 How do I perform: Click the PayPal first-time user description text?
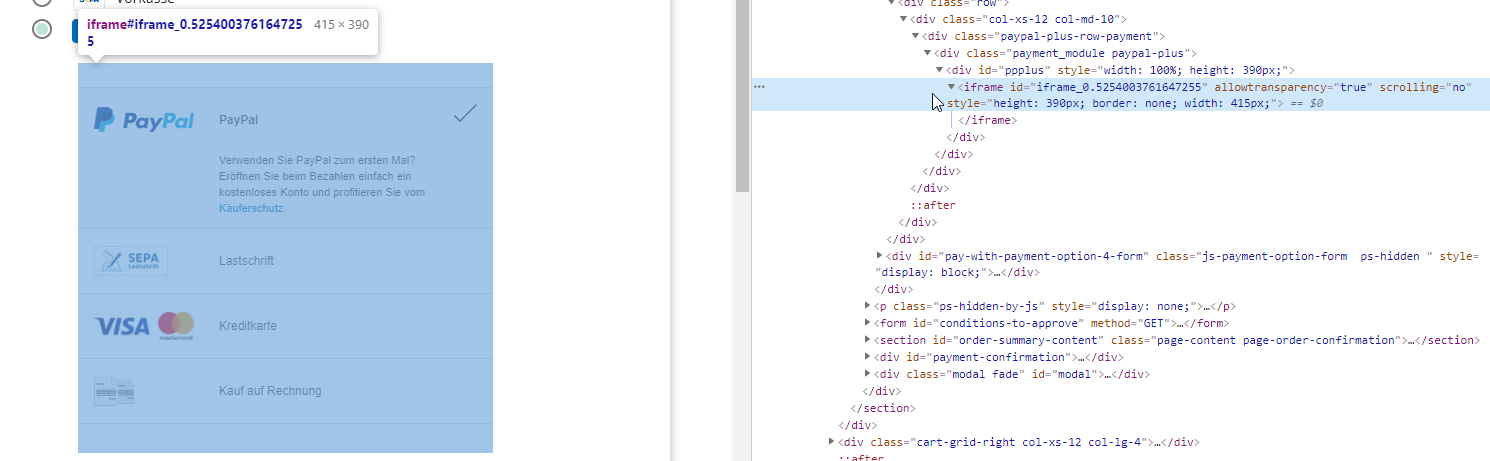tap(322, 184)
